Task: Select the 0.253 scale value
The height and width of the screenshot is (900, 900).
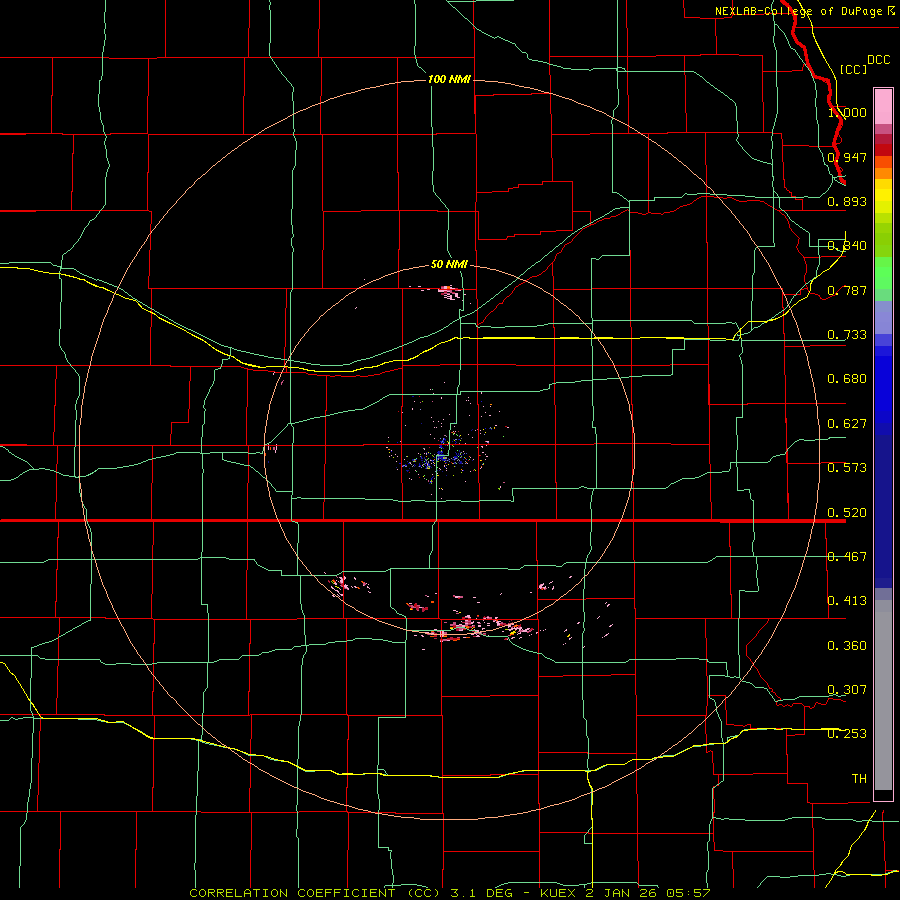Action: click(x=847, y=734)
